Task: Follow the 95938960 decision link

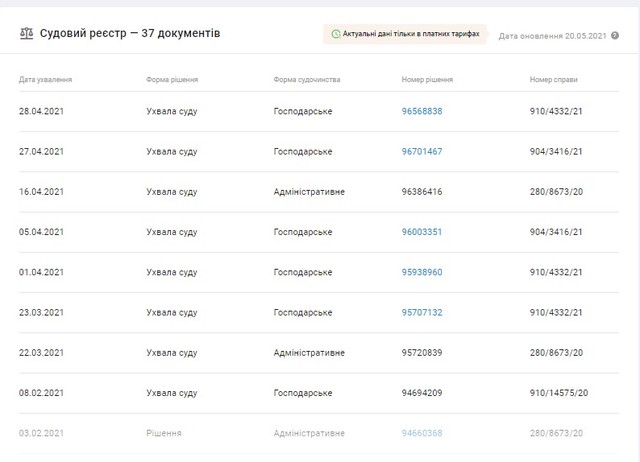Action: pos(421,272)
